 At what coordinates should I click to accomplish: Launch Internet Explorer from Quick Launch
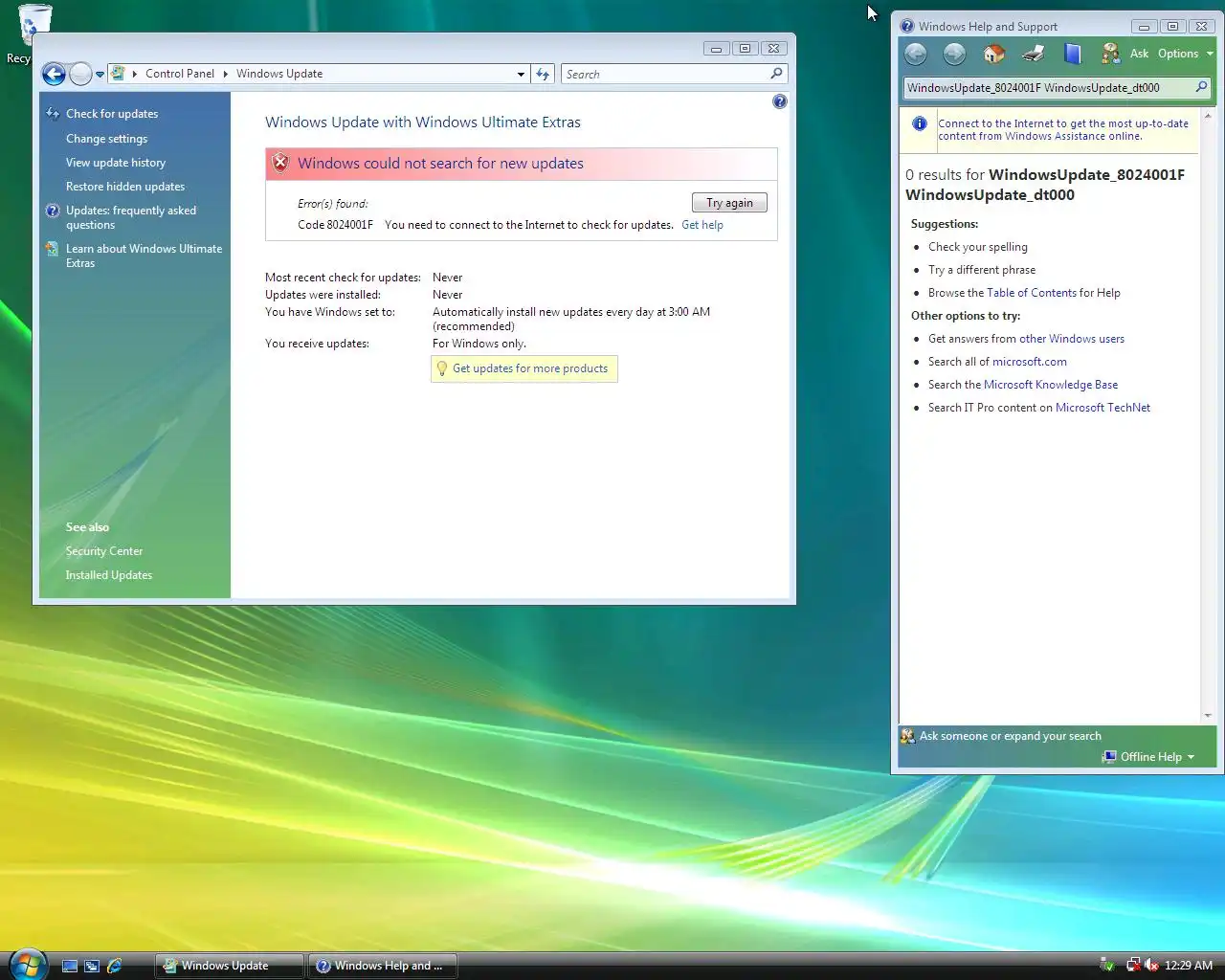(115, 967)
